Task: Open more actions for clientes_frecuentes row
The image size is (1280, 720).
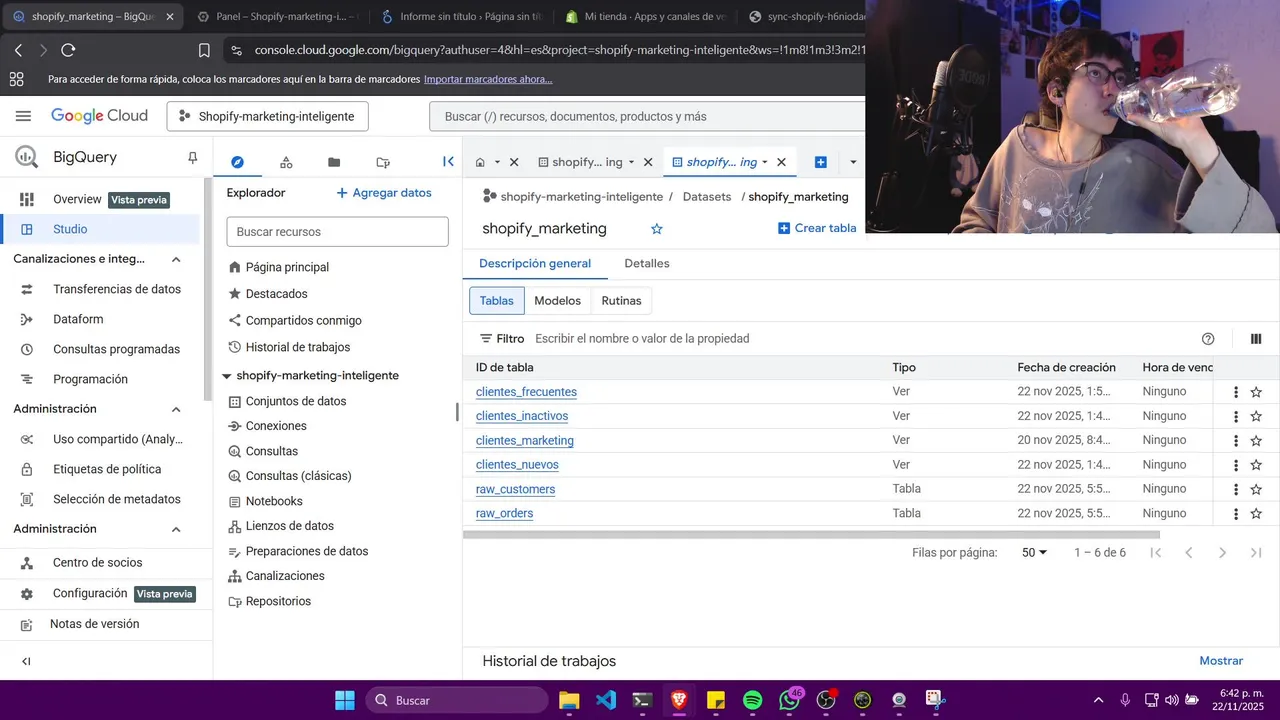Action: tap(1236, 392)
